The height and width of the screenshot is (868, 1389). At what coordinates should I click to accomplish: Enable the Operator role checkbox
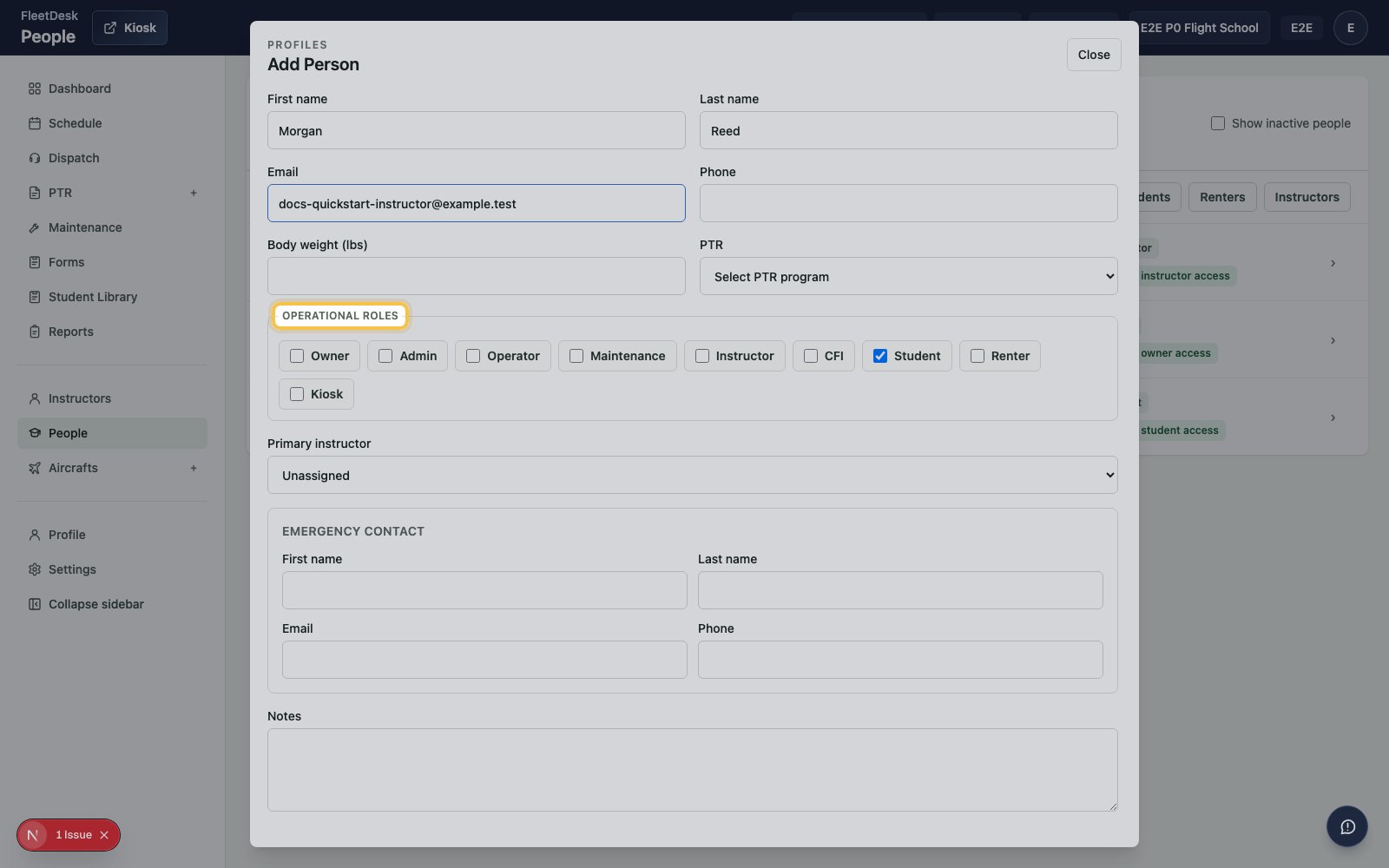[473, 356]
